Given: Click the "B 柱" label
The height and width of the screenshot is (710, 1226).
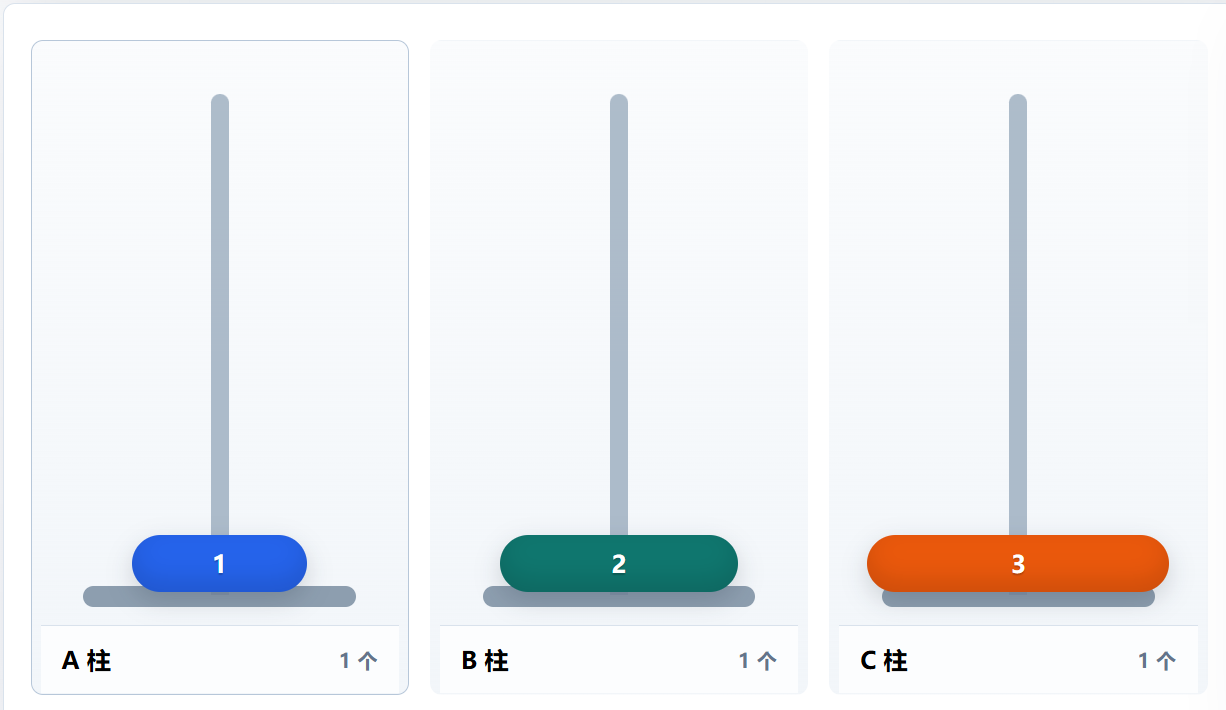Looking at the screenshot, I should 485,661.
